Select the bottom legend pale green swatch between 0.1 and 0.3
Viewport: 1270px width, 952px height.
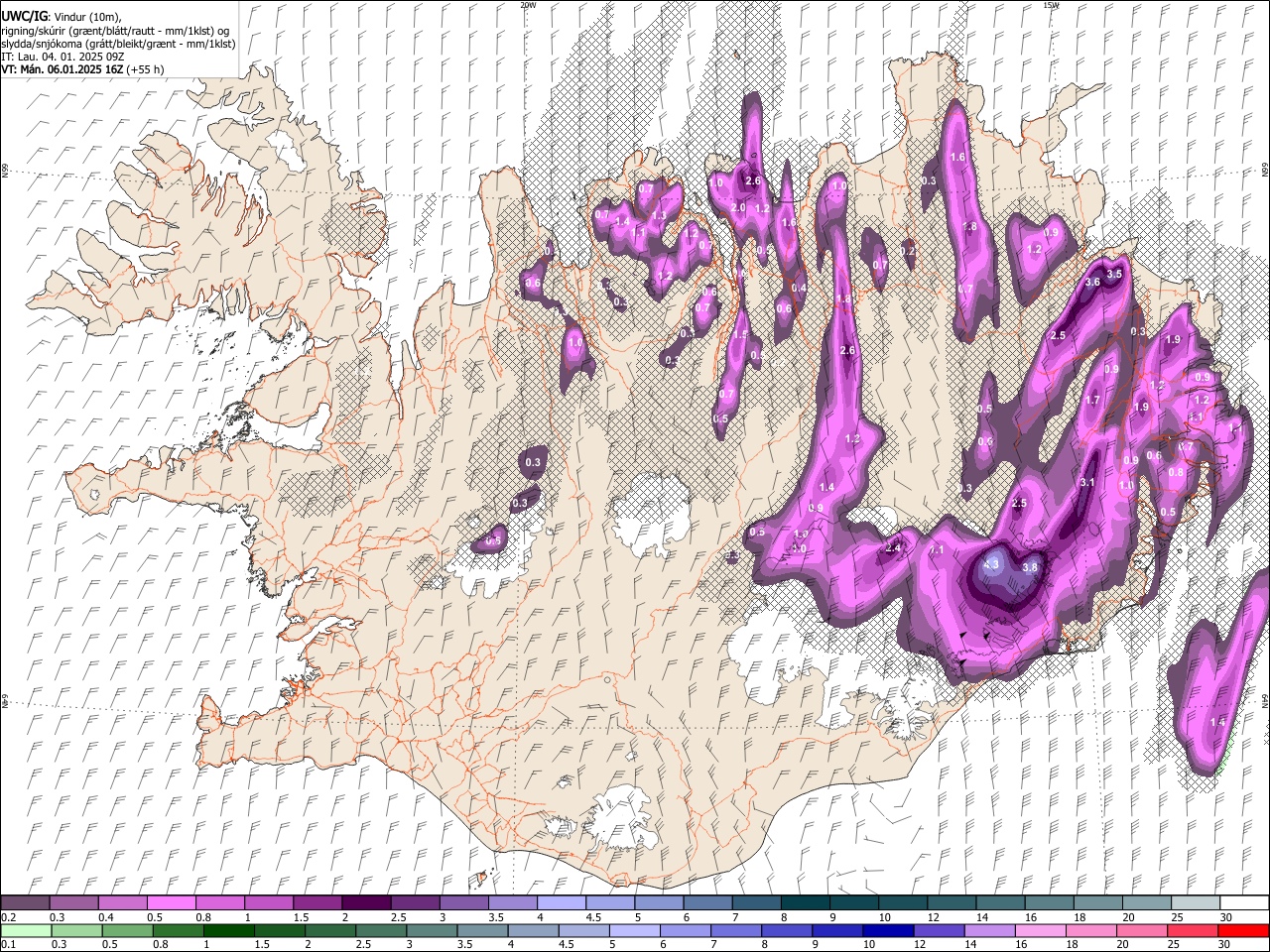click(26, 930)
